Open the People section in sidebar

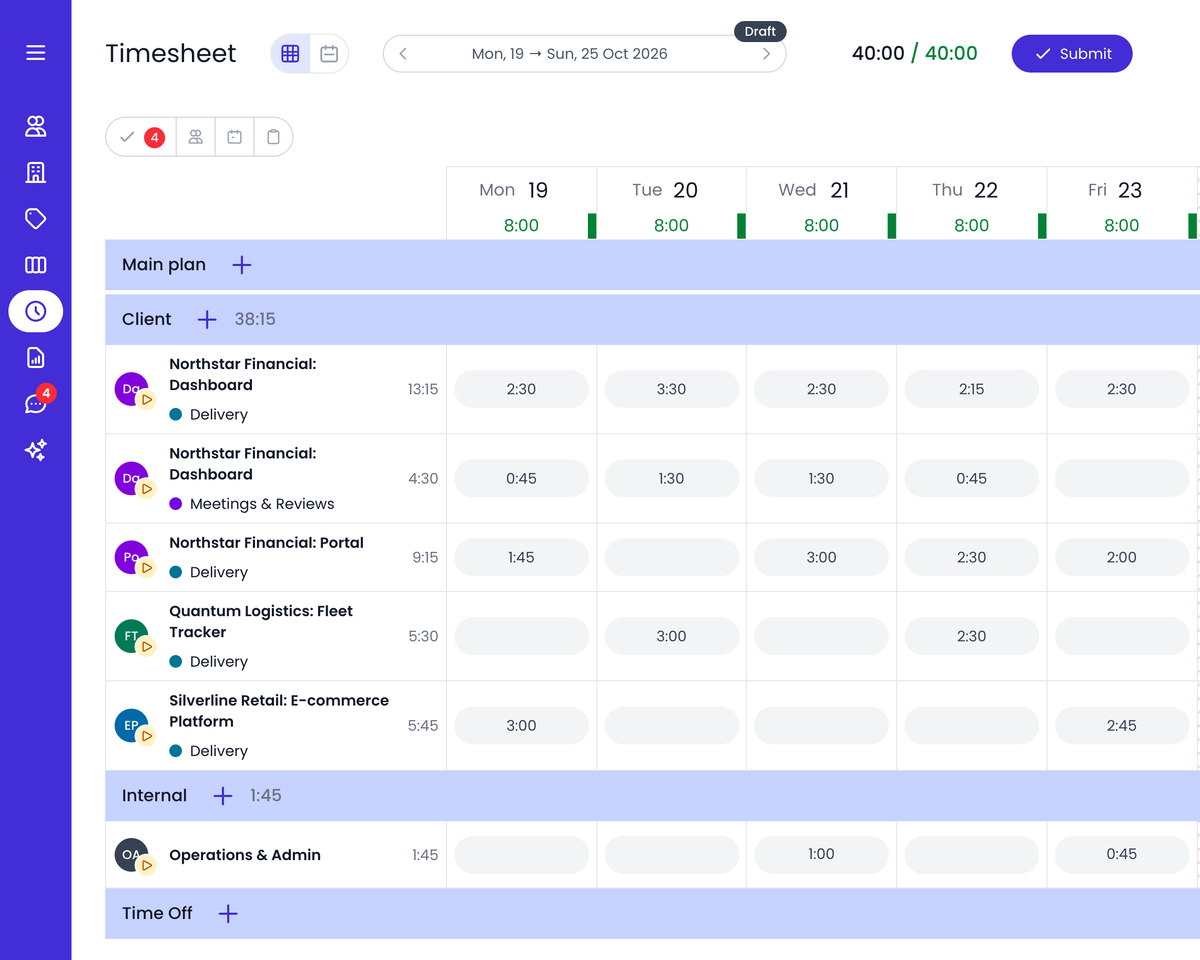[x=36, y=126]
